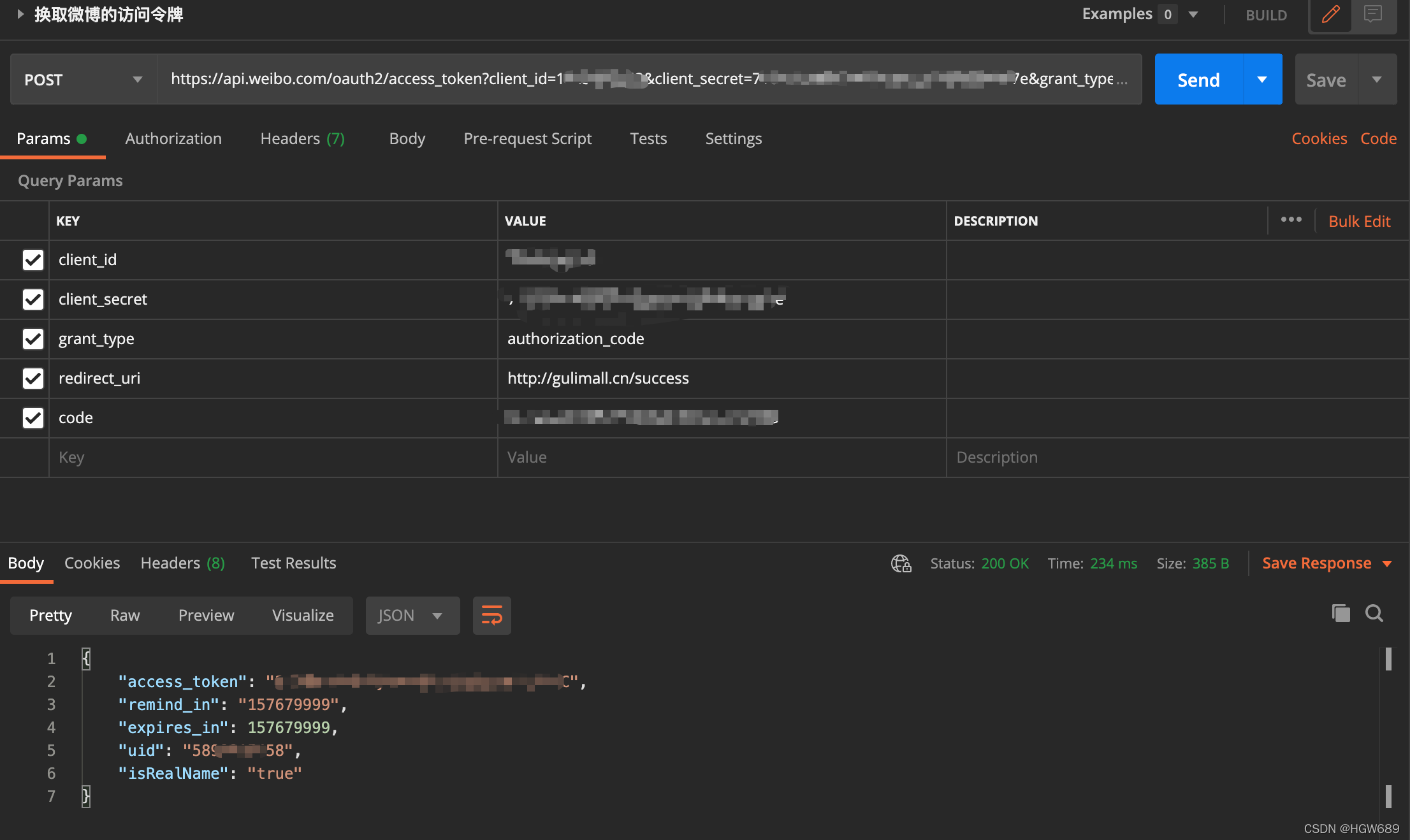Open the Save button dropdown arrow
The height and width of the screenshot is (840, 1410).
tap(1377, 79)
